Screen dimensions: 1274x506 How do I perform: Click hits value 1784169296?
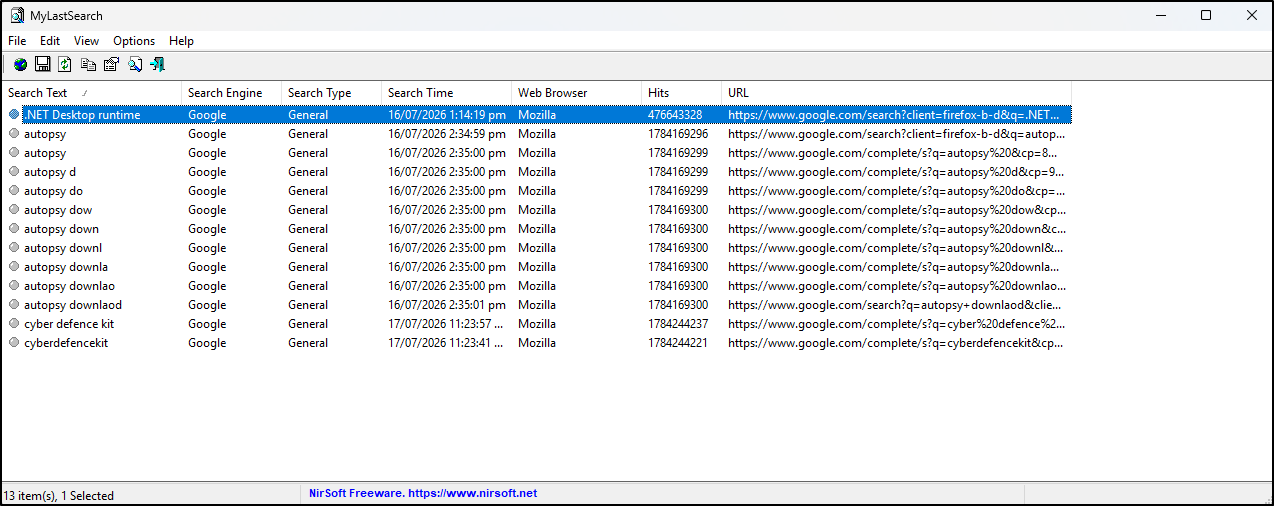click(x=678, y=134)
